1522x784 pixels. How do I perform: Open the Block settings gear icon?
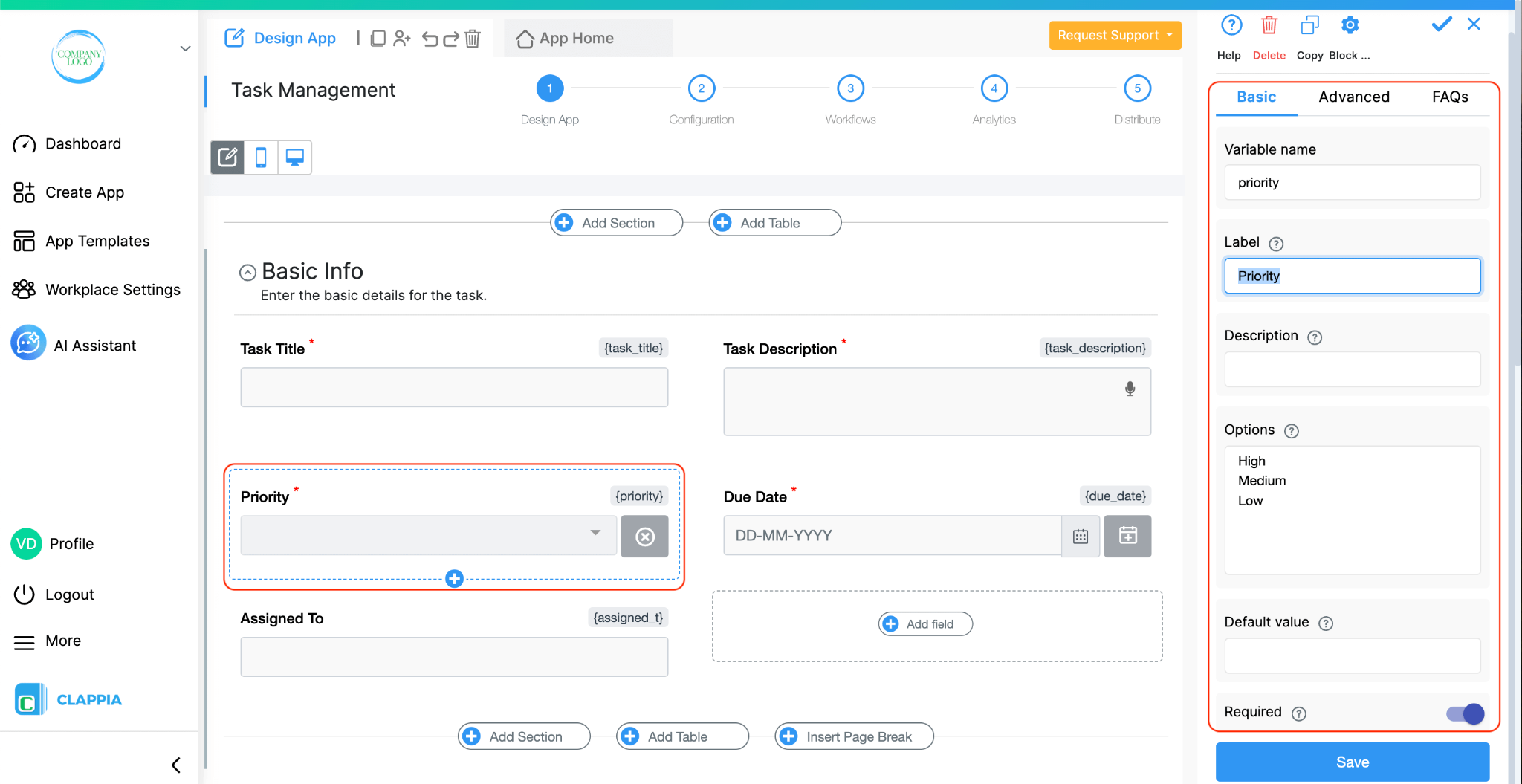tap(1350, 25)
